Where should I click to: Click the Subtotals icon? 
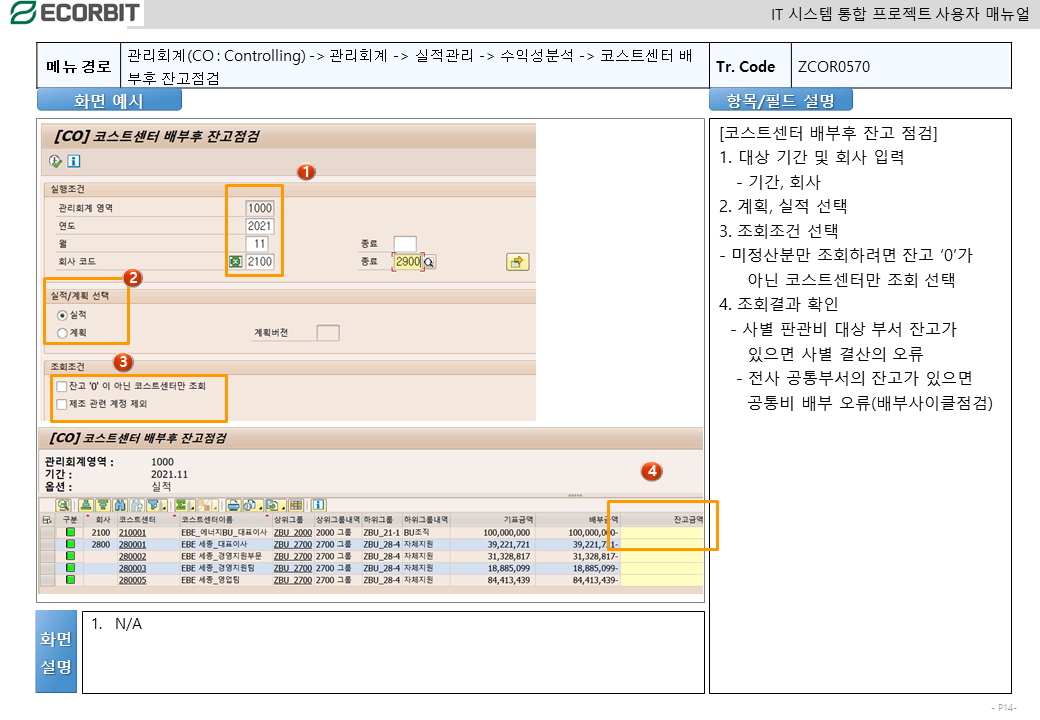click(204, 505)
